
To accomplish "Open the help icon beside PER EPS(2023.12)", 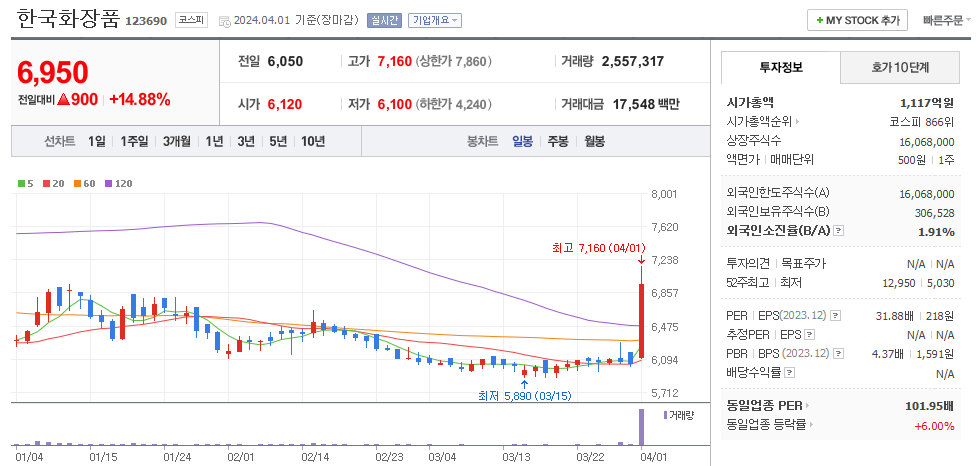I will click(x=836, y=316).
